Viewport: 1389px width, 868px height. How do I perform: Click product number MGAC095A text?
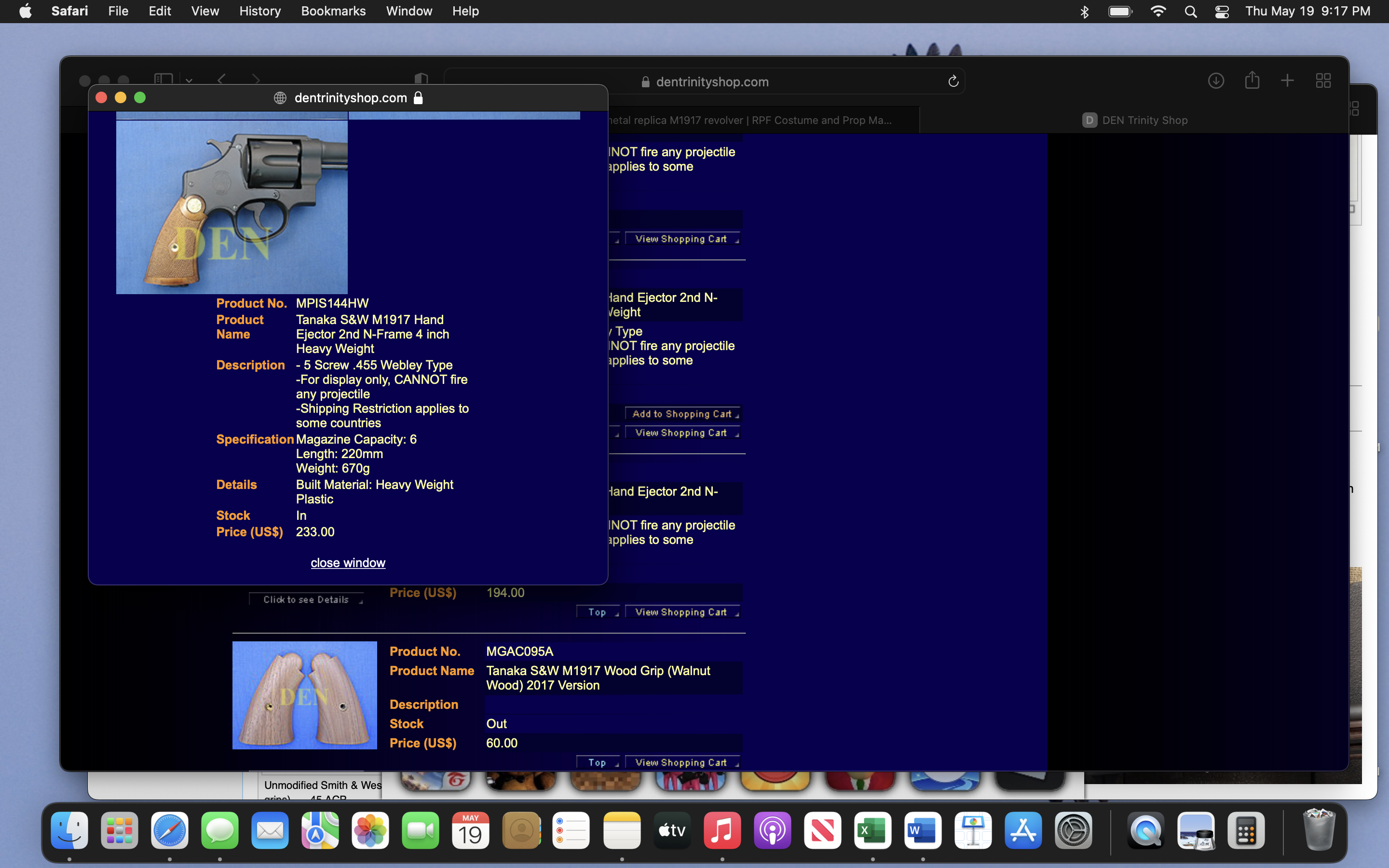coord(519,651)
